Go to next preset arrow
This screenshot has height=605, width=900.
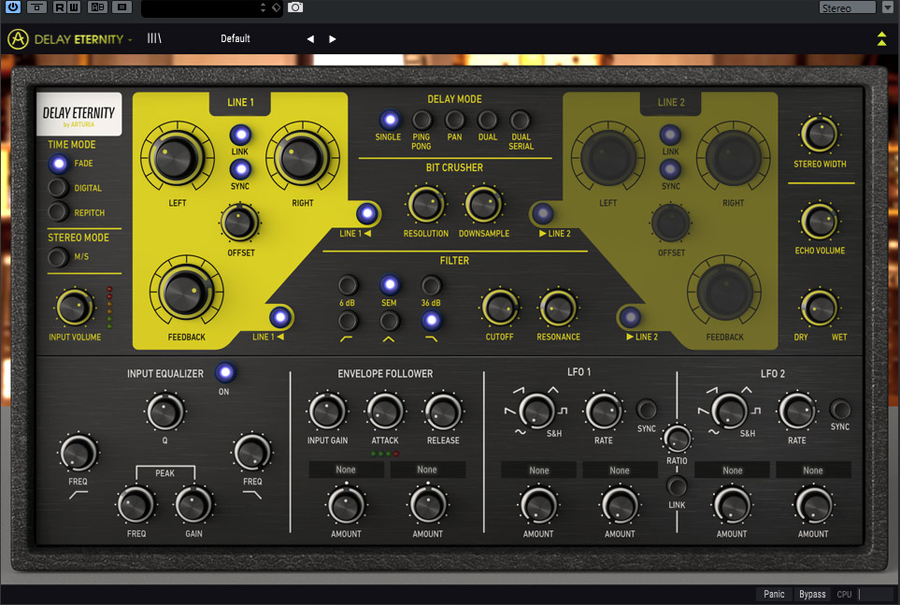tap(332, 39)
